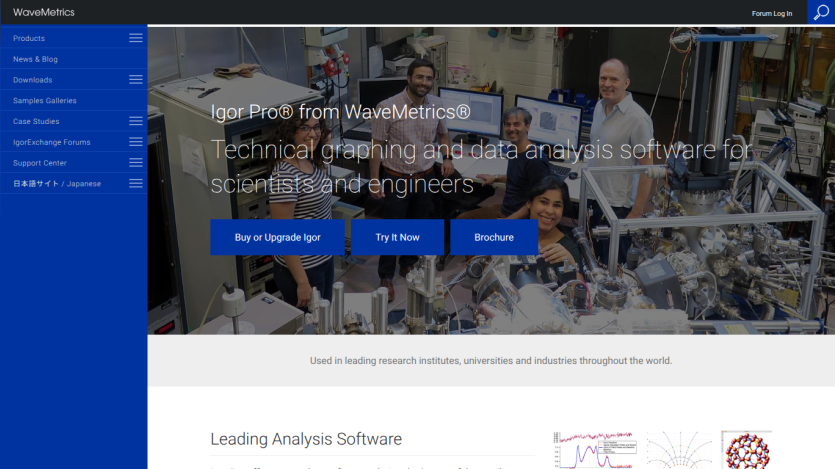Open the Forum Log In link
Screen dimensions: 835x469
pyautogui.click(x=772, y=13)
